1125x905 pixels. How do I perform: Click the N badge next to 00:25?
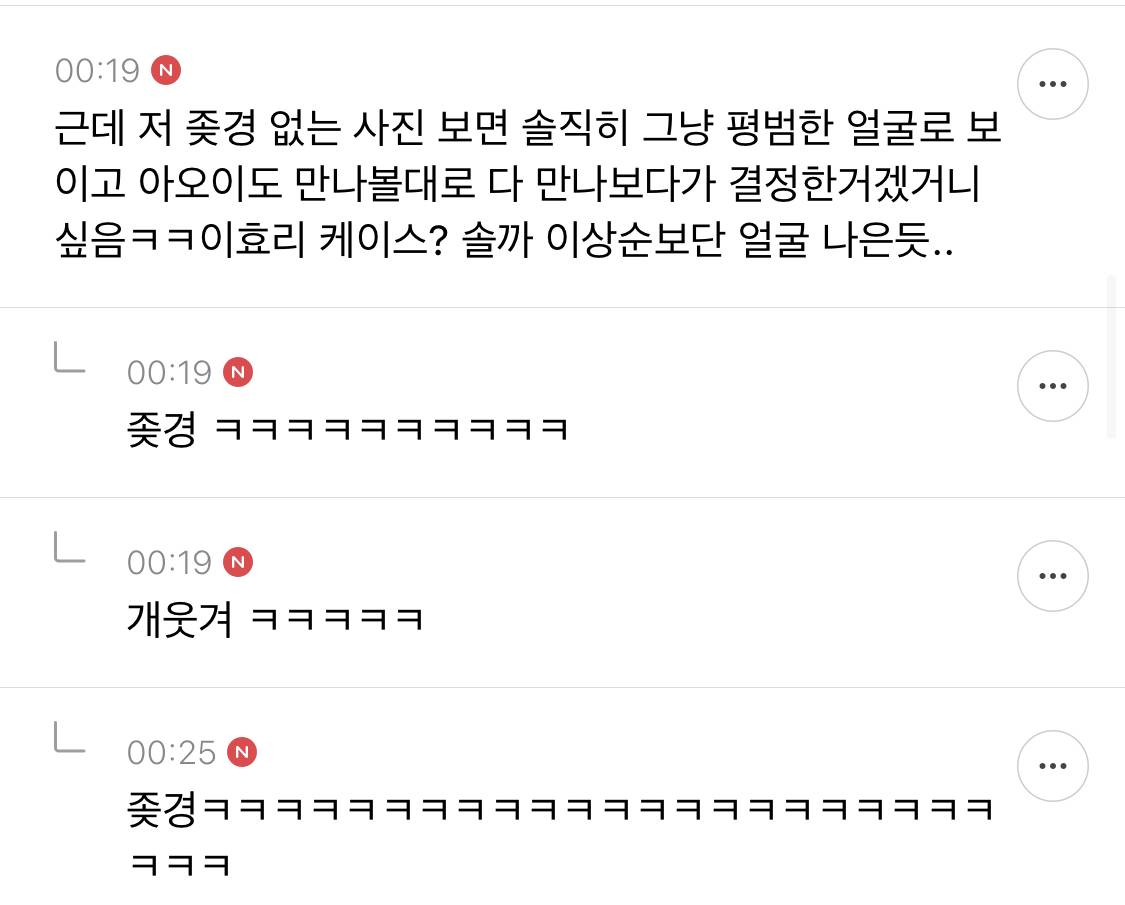tap(242, 751)
